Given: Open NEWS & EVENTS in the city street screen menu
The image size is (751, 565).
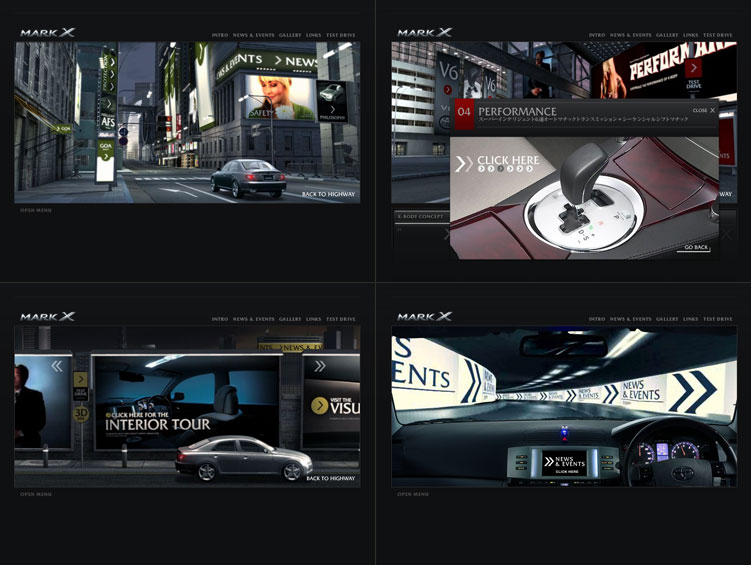Looking at the screenshot, I should tap(253, 35).
